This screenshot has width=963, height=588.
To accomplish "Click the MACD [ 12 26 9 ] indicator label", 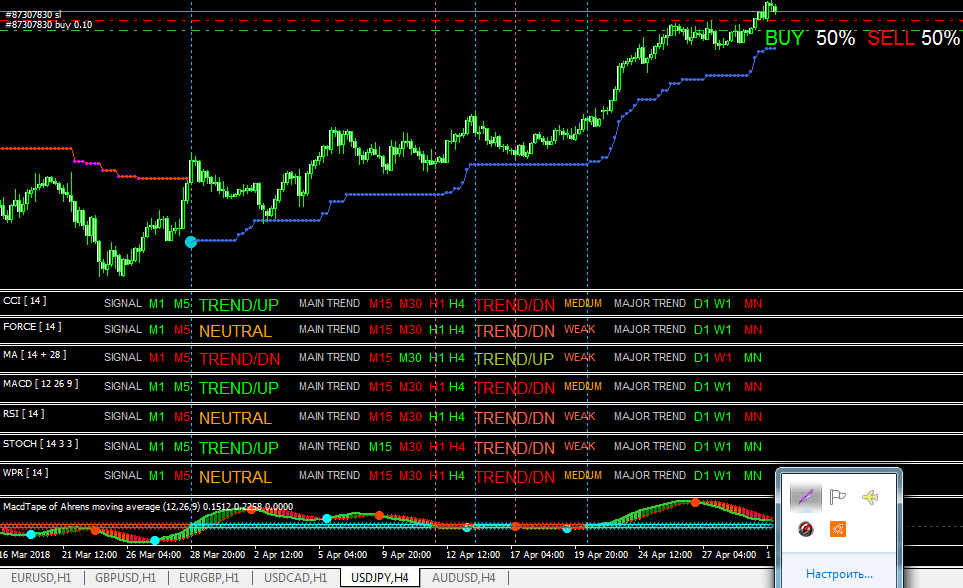I will [41, 384].
